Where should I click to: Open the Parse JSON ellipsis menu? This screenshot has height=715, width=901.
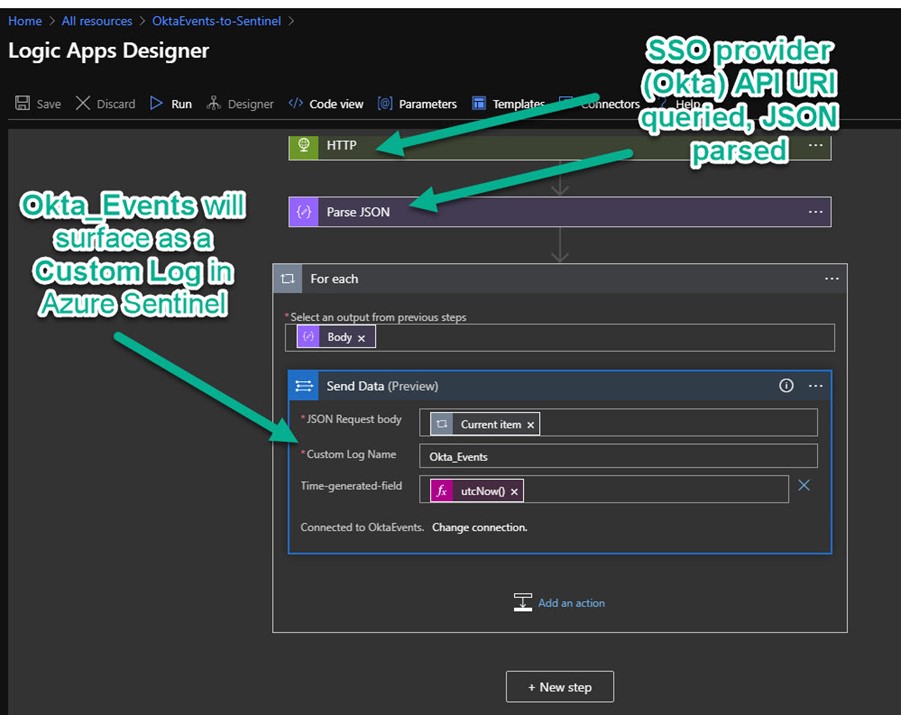pyautogui.click(x=815, y=212)
